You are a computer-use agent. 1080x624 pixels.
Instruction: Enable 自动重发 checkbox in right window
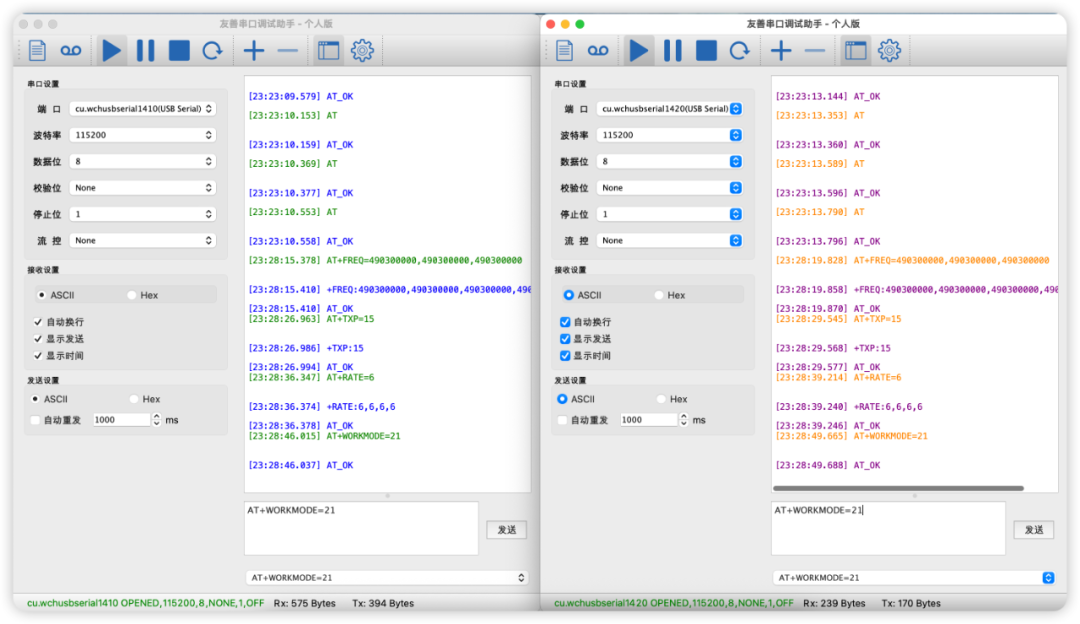pos(564,420)
